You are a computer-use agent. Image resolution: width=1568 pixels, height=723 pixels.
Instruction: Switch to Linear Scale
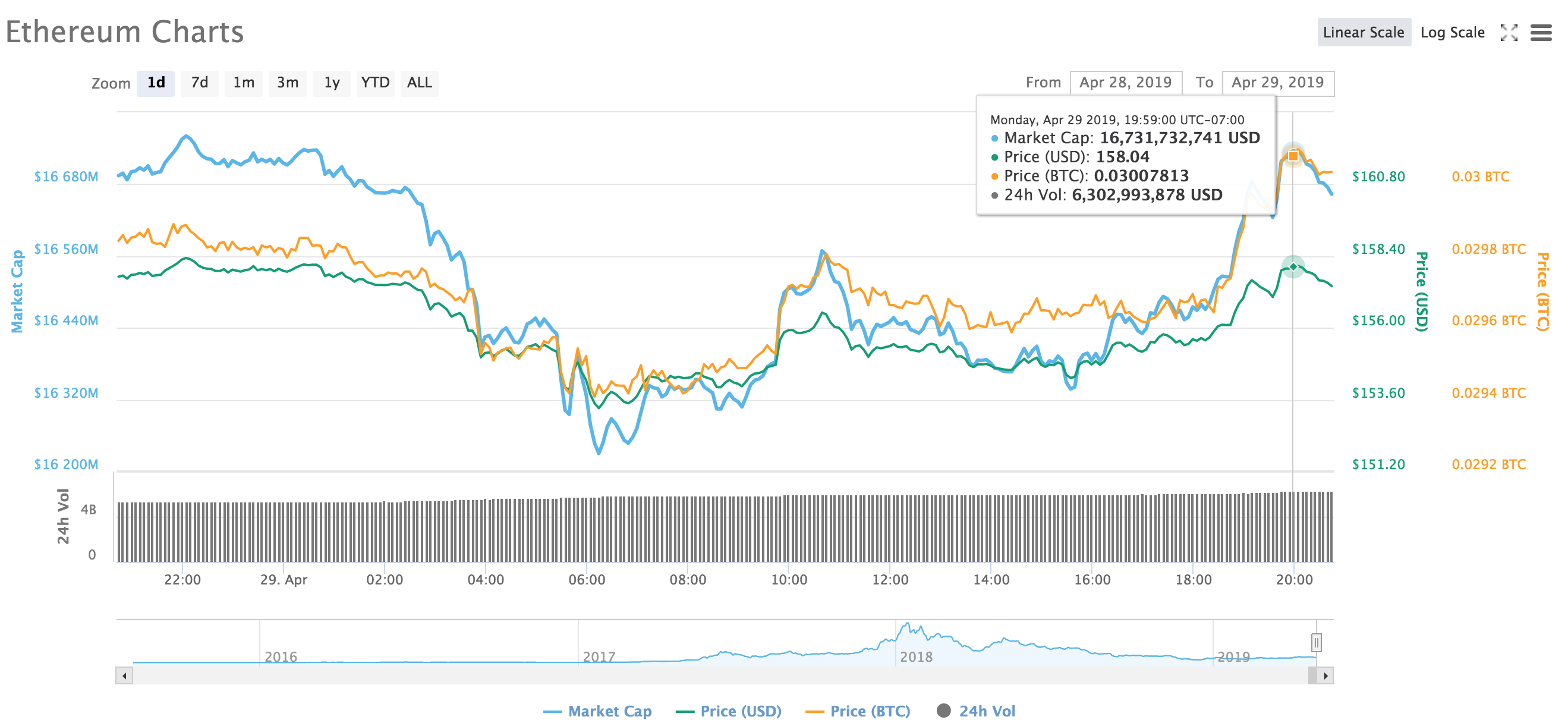1364,32
